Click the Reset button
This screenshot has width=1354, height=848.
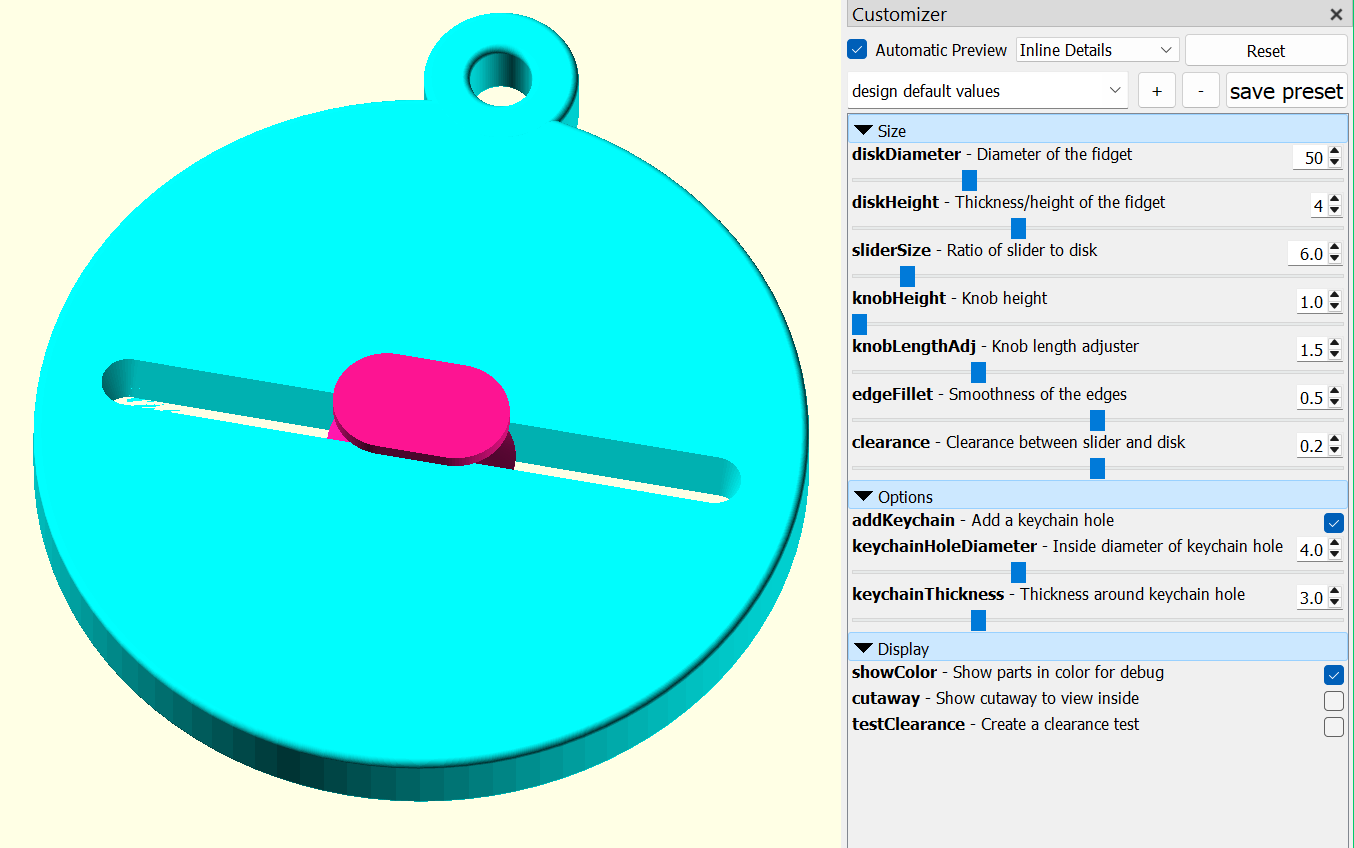point(1266,51)
